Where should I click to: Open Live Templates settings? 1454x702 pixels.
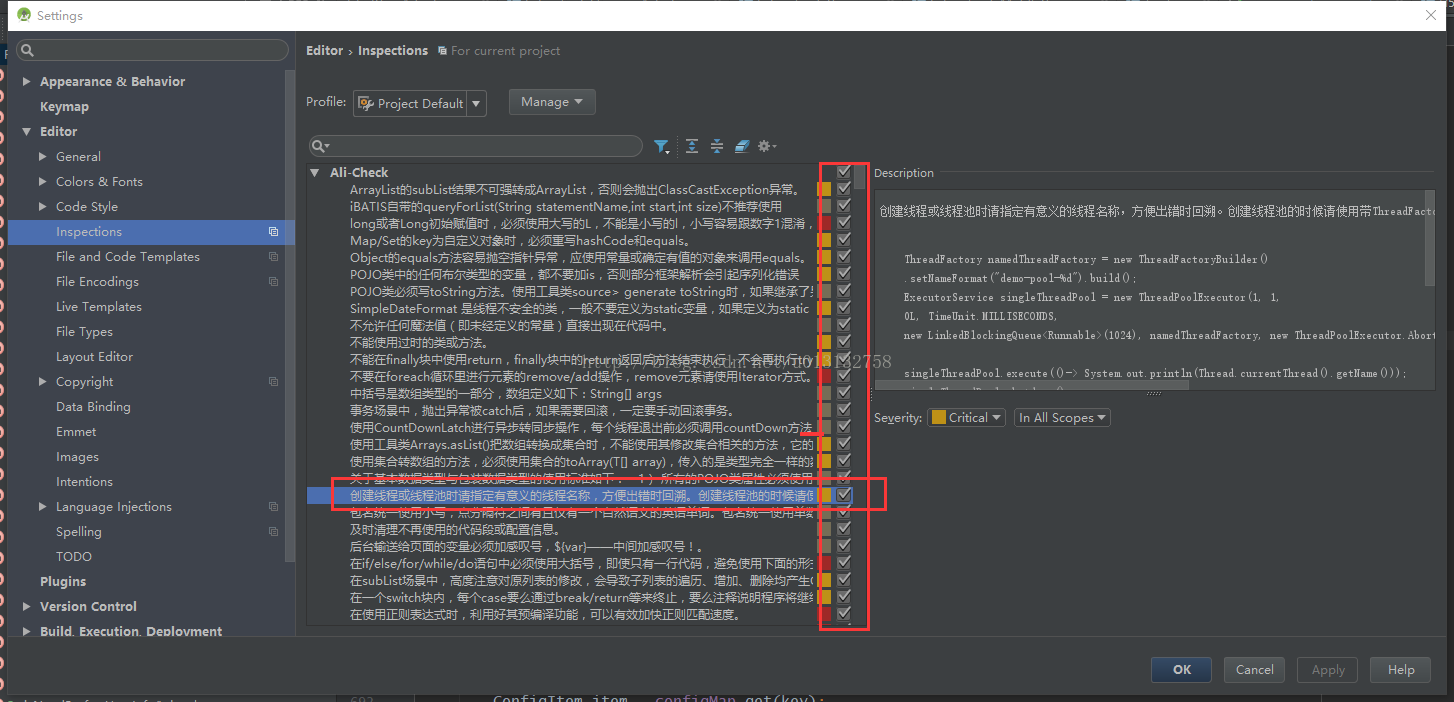pyautogui.click(x=99, y=307)
